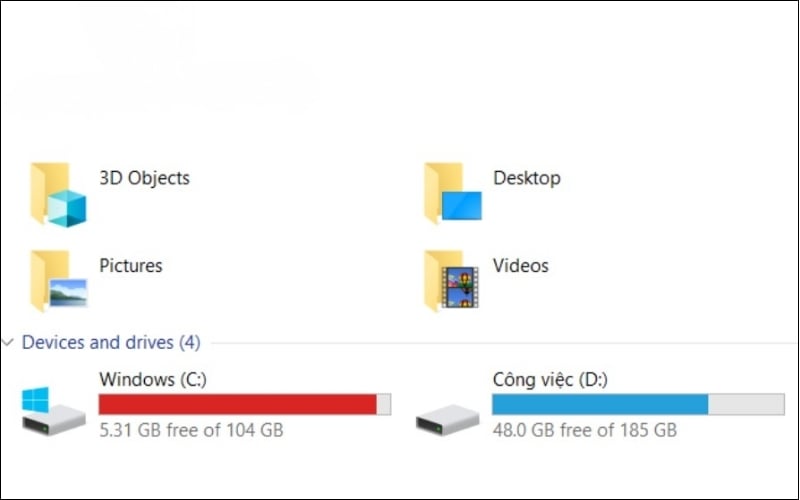Click the red C: drive capacity bar
This screenshot has height=500, width=800.
tap(237, 404)
